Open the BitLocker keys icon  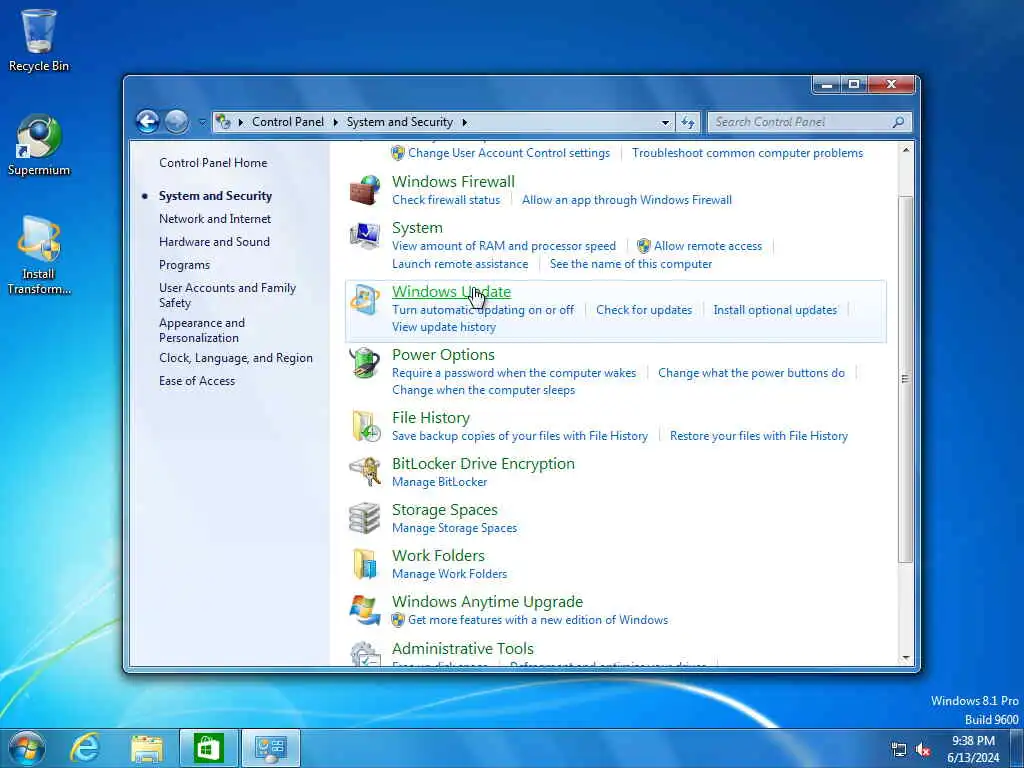click(x=364, y=472)
